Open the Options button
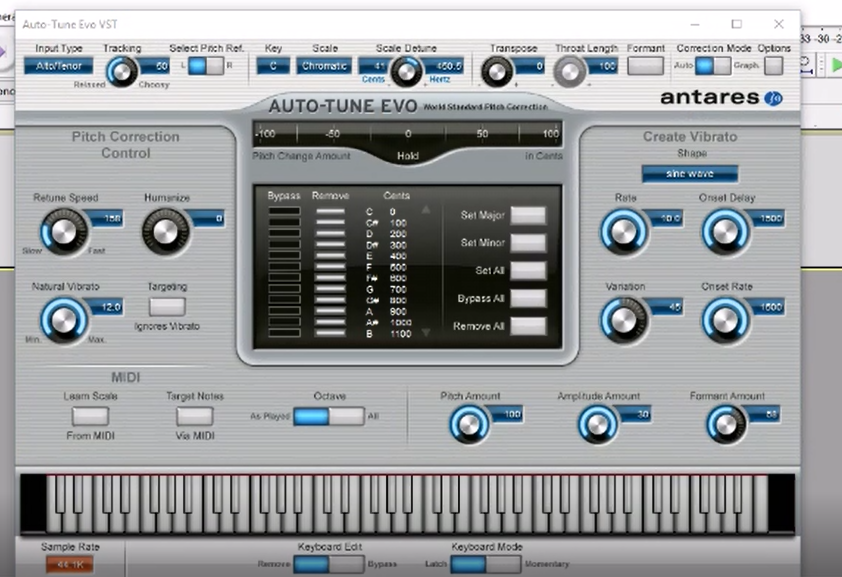 point(774,66)
